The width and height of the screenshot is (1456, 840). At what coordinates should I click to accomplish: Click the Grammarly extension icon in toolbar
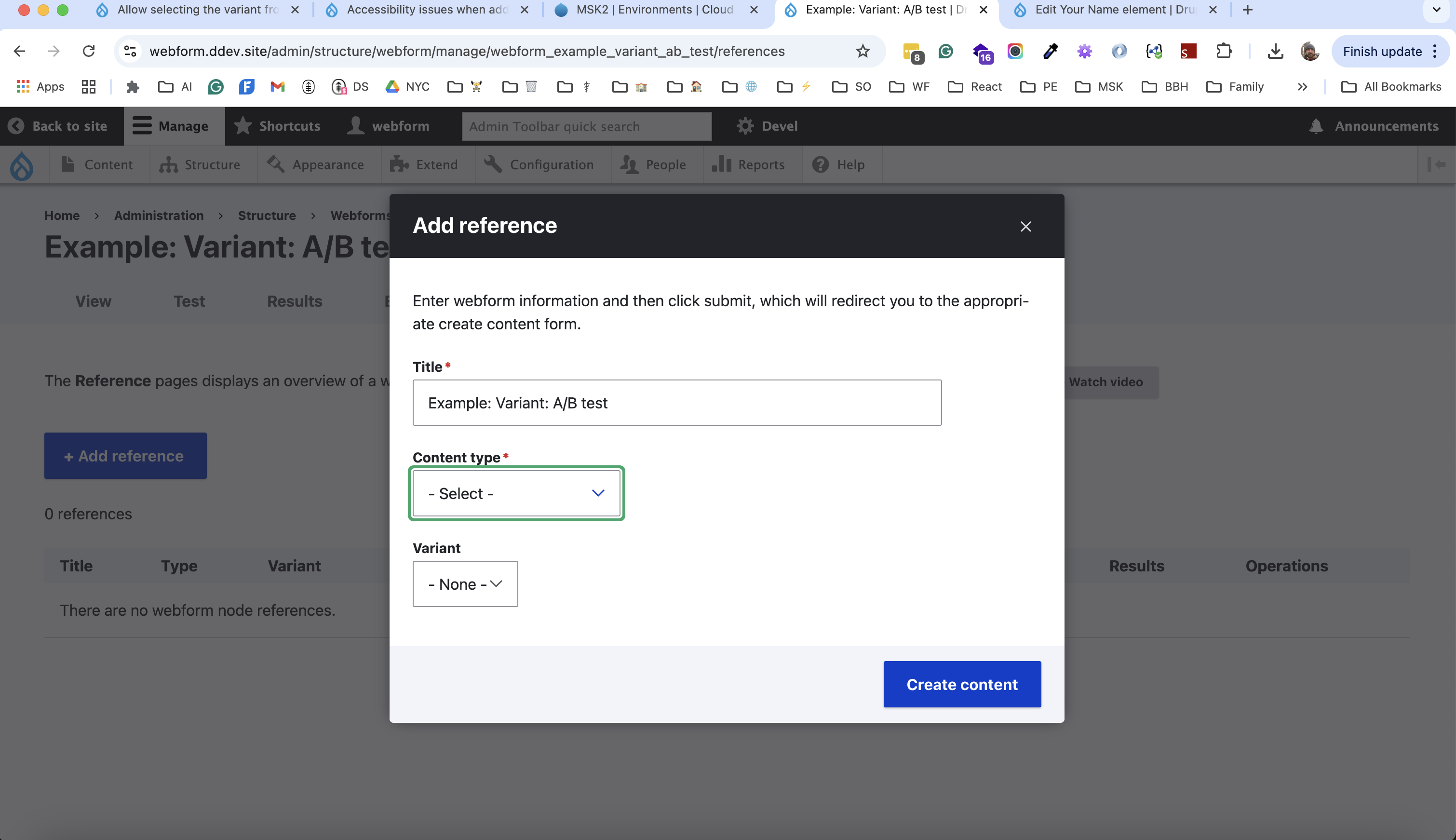pos(946,51)
